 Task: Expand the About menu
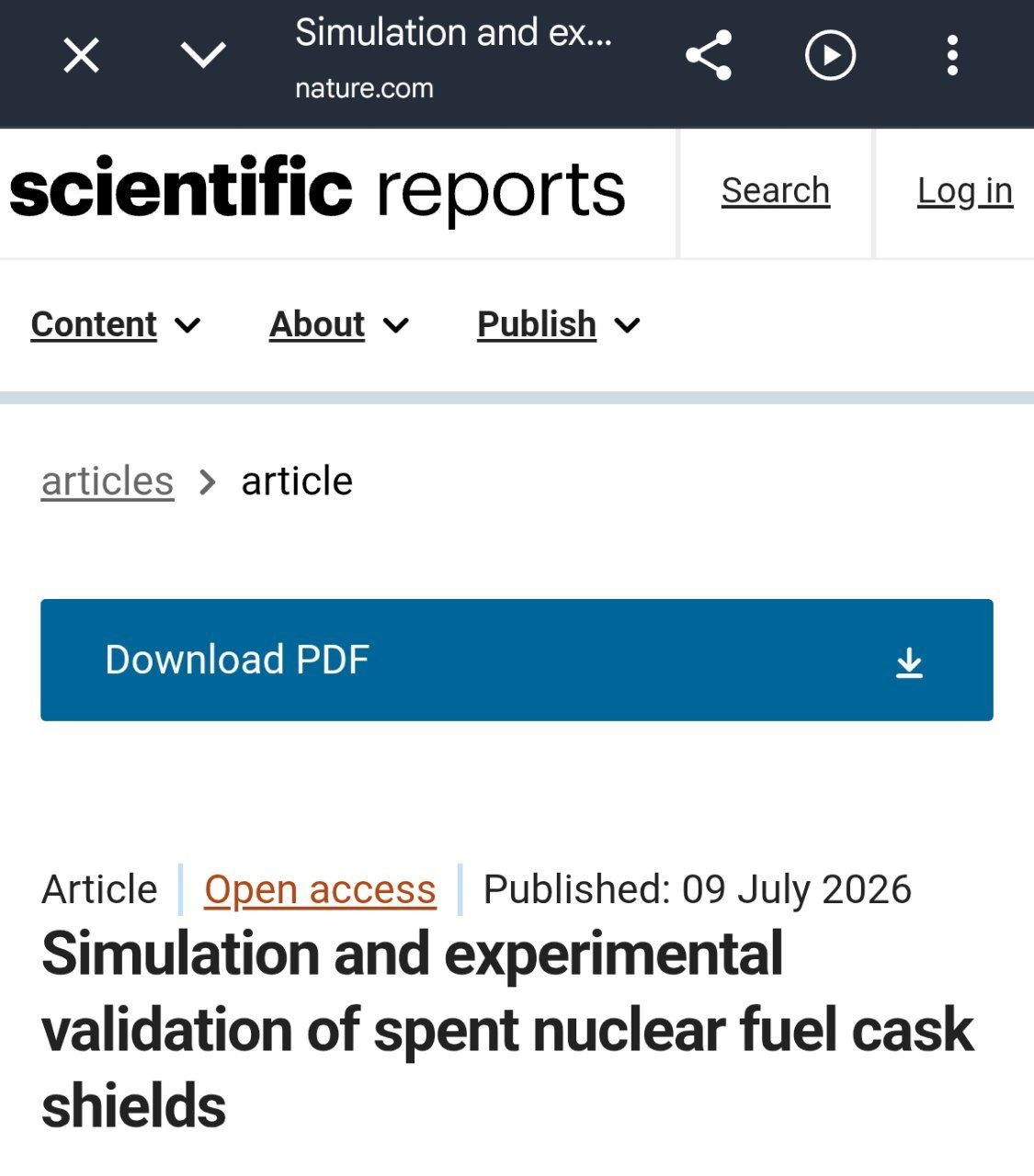(339, 324)
